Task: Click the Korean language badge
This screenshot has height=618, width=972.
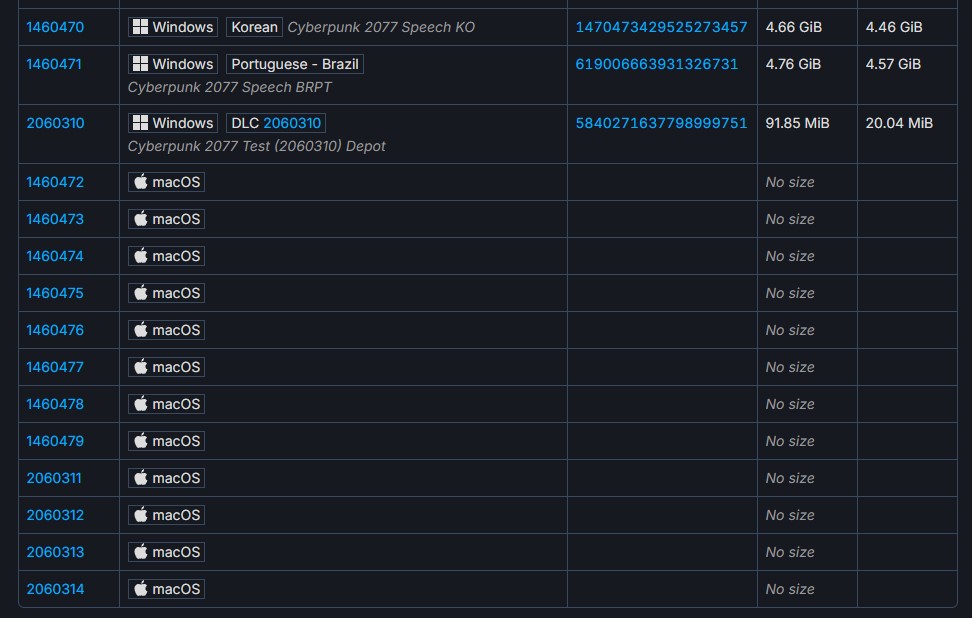Action: pos(254,27)
